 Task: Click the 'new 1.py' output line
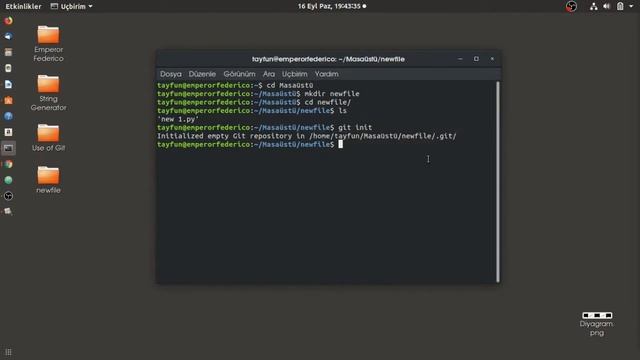(178, 119)
